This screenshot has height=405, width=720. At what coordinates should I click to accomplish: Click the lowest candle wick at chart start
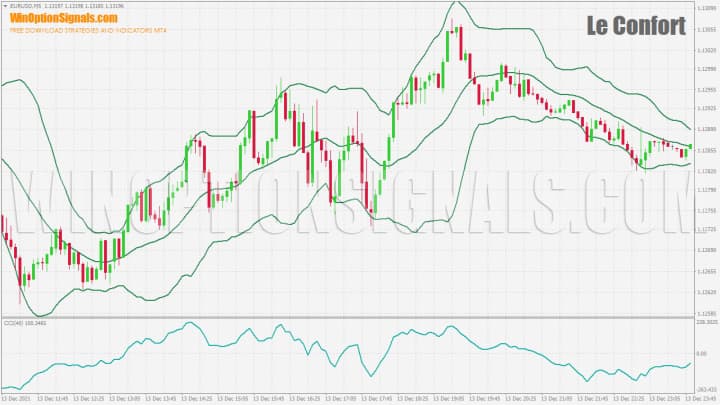coord(20,298)
